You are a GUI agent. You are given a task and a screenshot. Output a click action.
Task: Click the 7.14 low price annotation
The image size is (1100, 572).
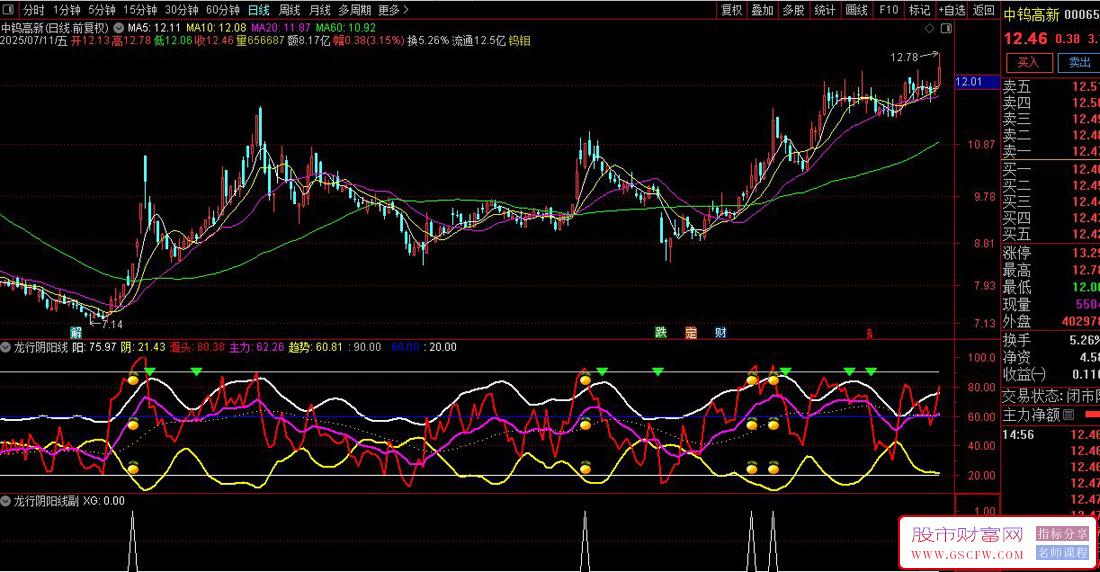click(112, 324)
